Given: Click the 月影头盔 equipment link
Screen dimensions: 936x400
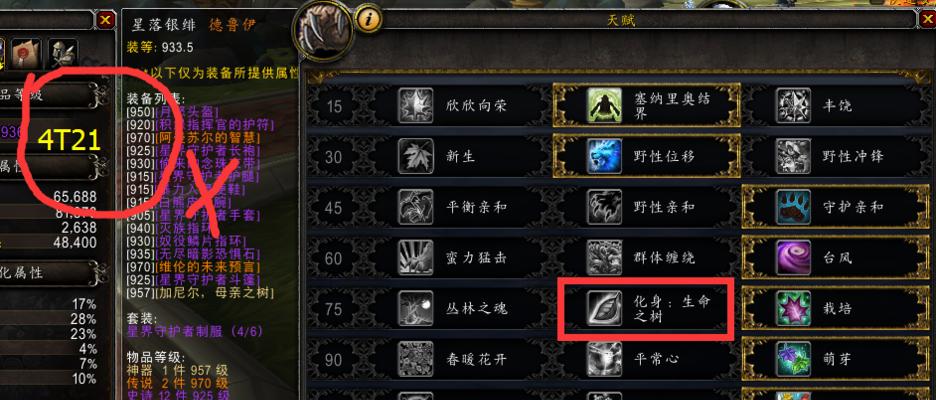Looking at the screenshot, I should point(187,112).
